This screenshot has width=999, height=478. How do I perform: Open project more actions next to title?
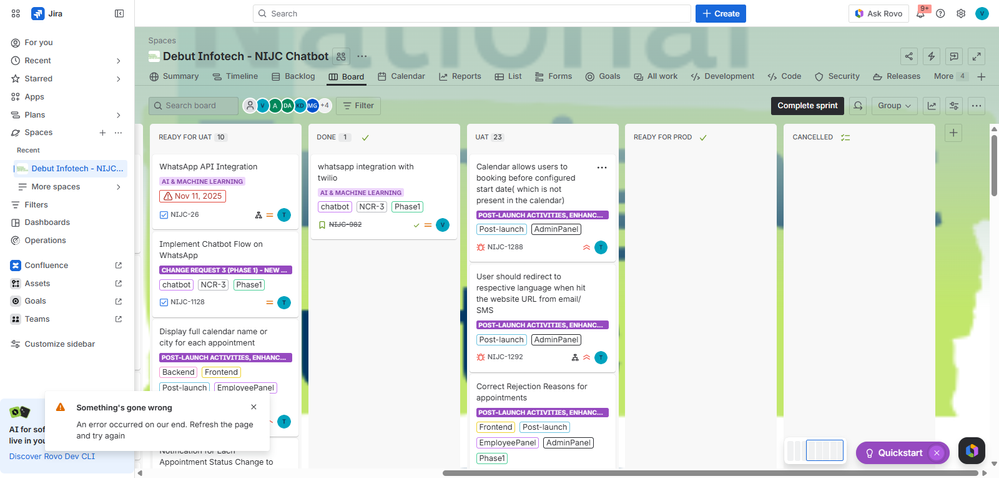[x=362, y=56]
